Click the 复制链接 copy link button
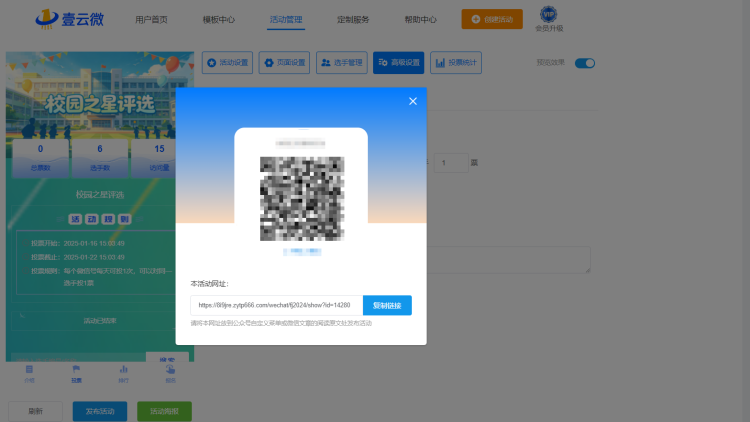The width and height of the screenshot is (750, 422). [x=387, y=305]
